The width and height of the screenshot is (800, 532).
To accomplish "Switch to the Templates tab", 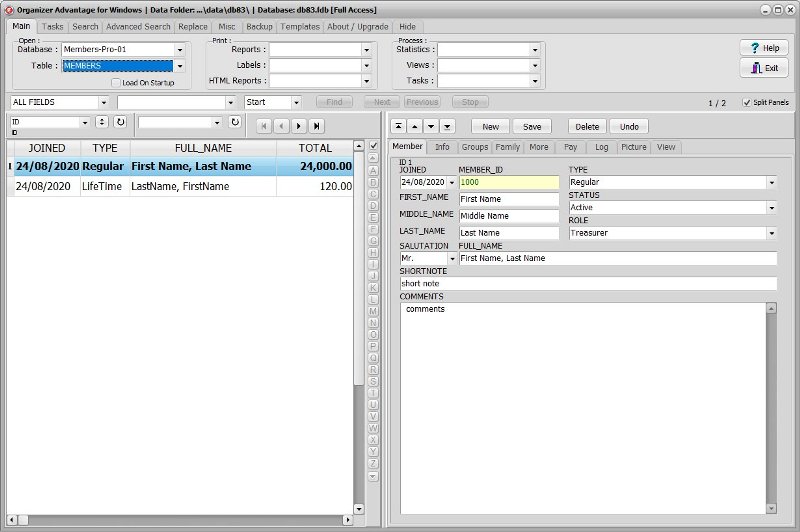I will coord(300,27).
